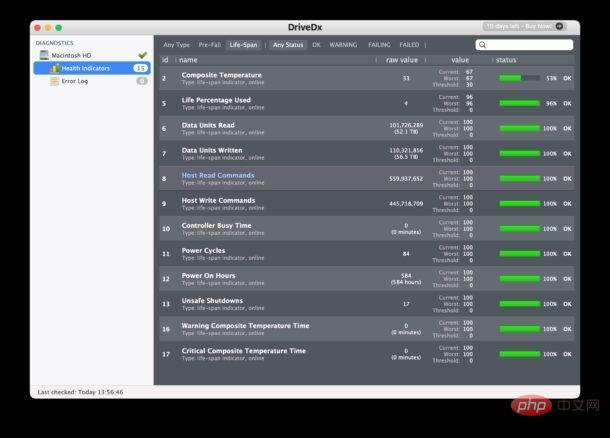Viewport: 610px width, 438px height.
Task: Open the Error Log sidebar item
Action: pos(92,81)
